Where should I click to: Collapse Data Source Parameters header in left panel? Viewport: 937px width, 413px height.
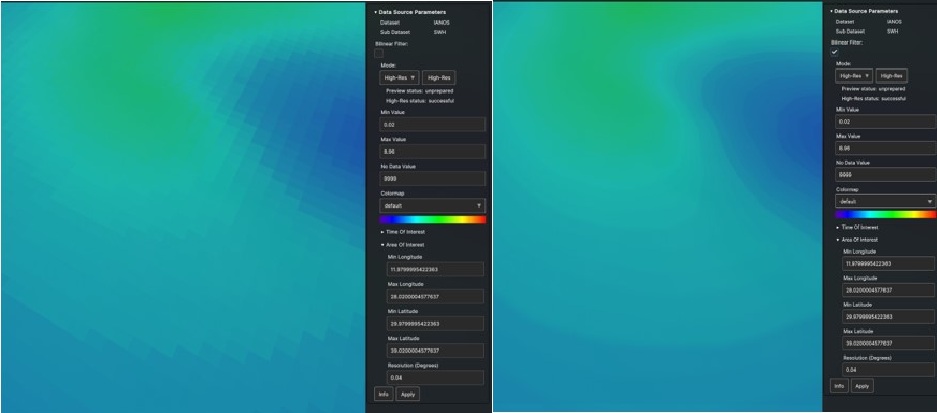411,12
